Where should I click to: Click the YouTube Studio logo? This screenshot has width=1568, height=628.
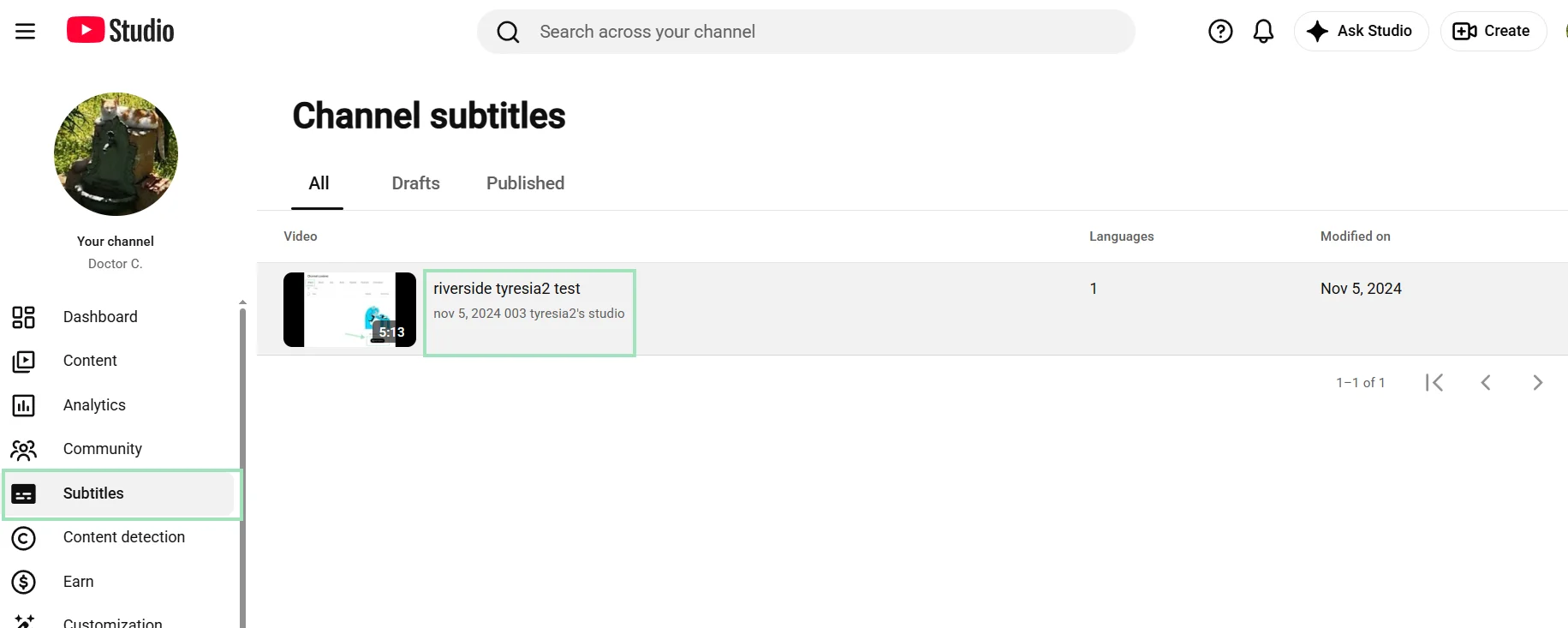pos(121,31)
